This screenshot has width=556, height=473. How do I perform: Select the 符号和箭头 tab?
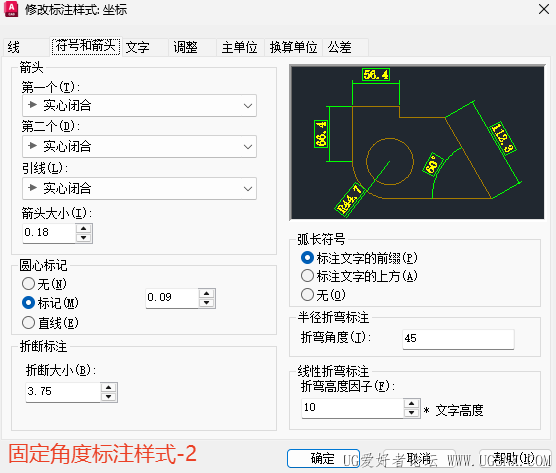click(86, 46)
